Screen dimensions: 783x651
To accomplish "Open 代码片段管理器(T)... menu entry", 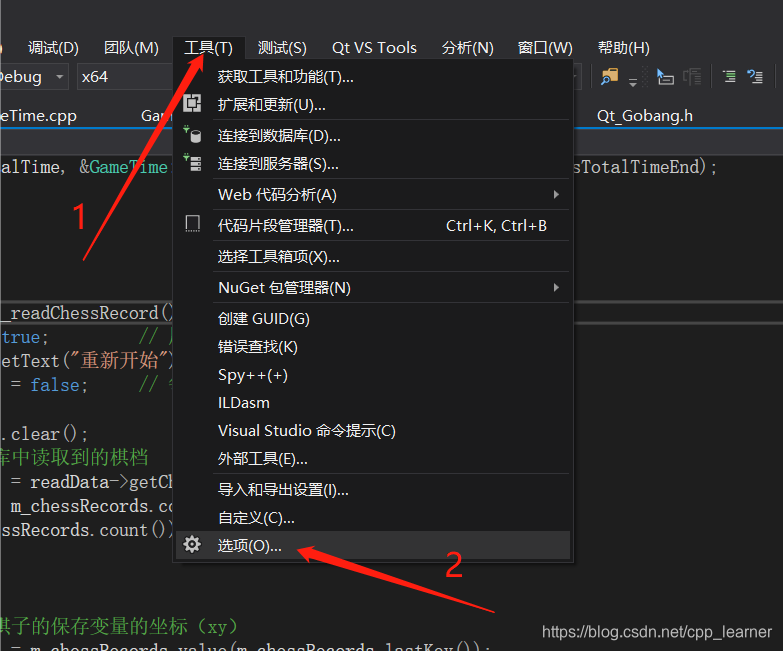I will (x=374, y=226).
